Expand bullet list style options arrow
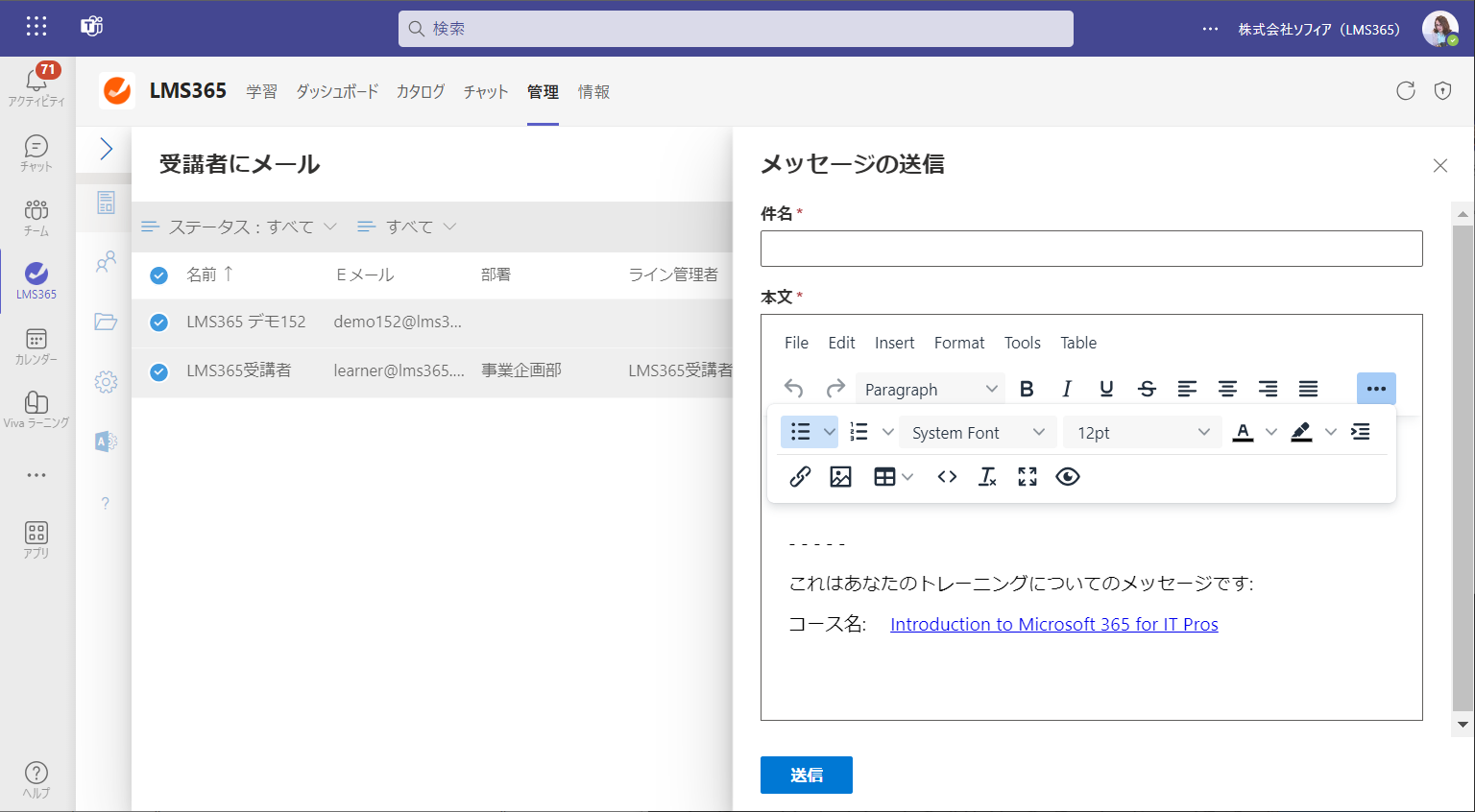The image size is (1475, 812). (830, 432)
